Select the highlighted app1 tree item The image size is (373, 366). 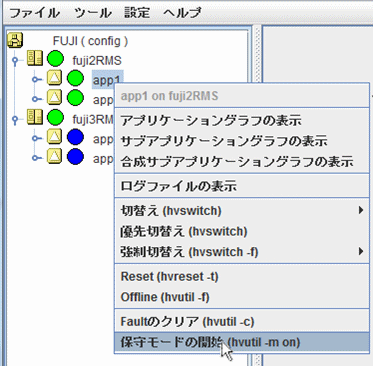[x=107, y=79]
